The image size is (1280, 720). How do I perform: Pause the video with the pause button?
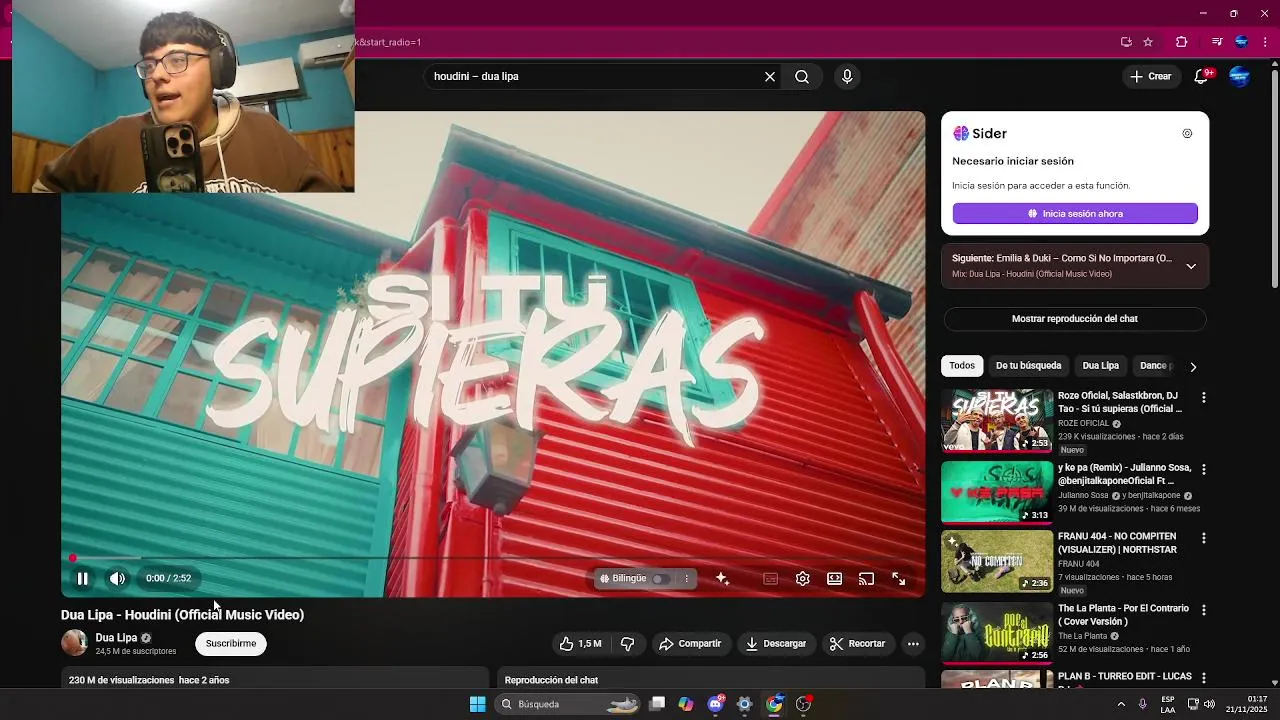tap(83, 578)
